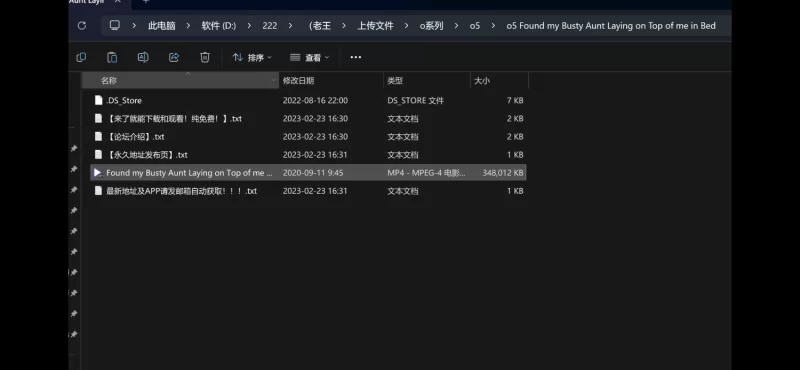Click the icon of 【永久地址发布页】.txt
The height and width of the screenshot is (370, 800).
98,154
